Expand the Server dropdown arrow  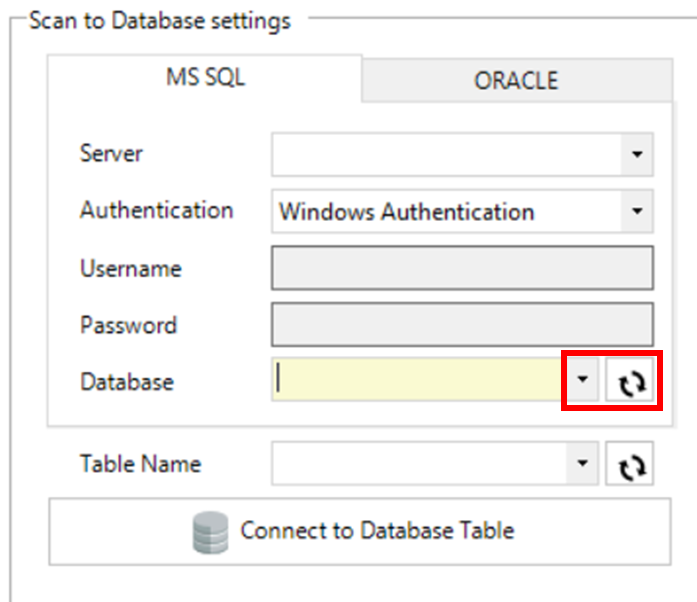point(636,155)
